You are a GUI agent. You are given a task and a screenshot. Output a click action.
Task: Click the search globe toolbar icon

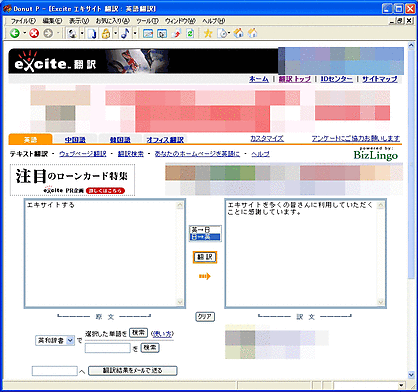[72, 34]
